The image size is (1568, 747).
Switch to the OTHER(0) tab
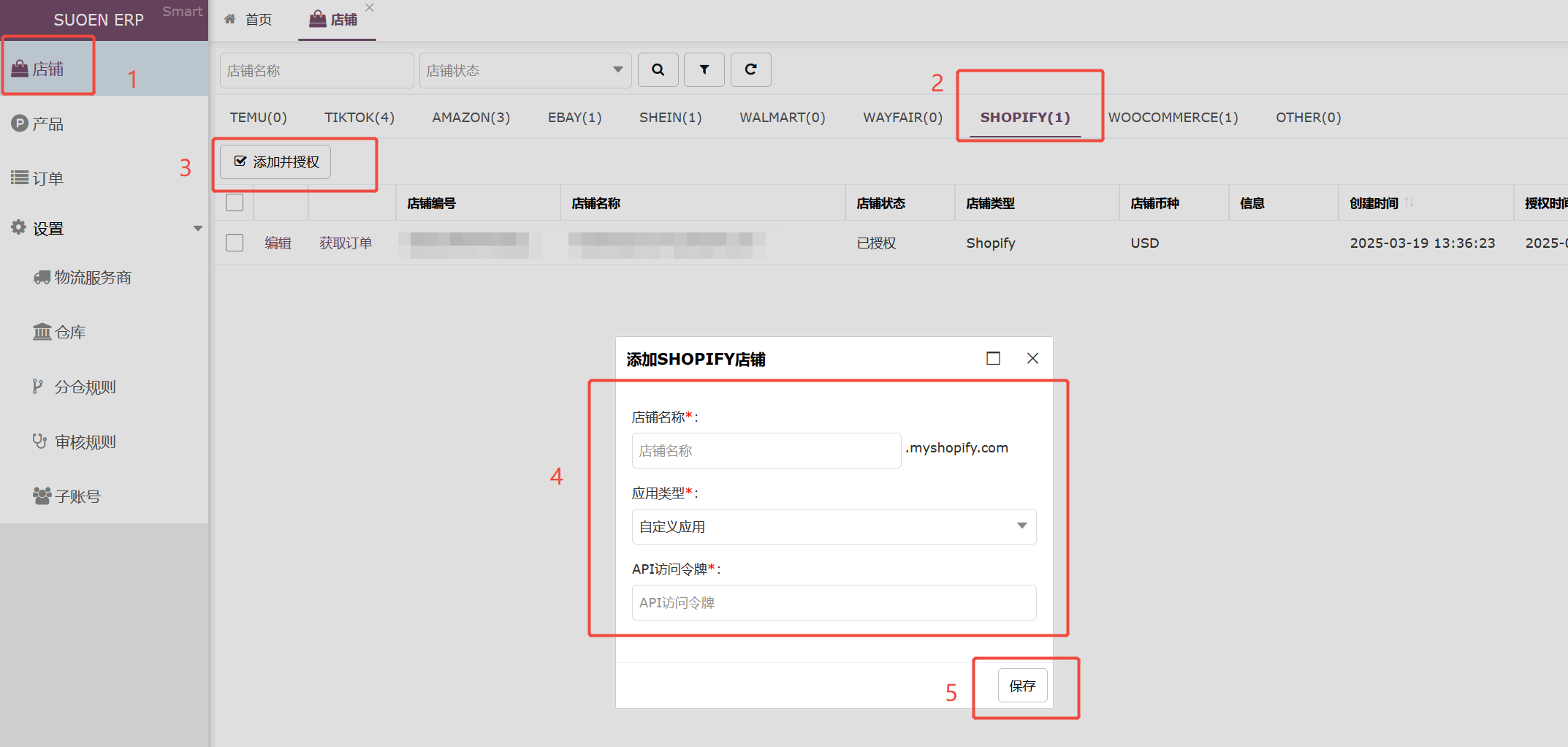point(1309,118)
